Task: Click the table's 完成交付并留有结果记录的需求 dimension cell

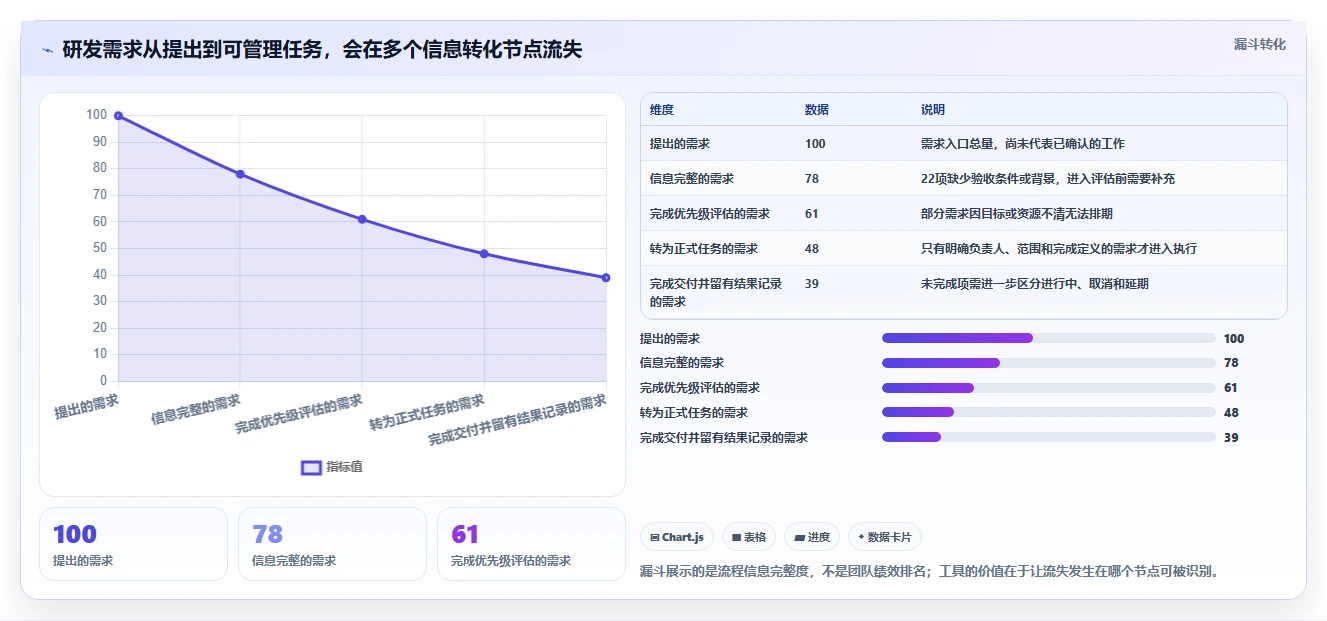Action: [x=716, y=292]
